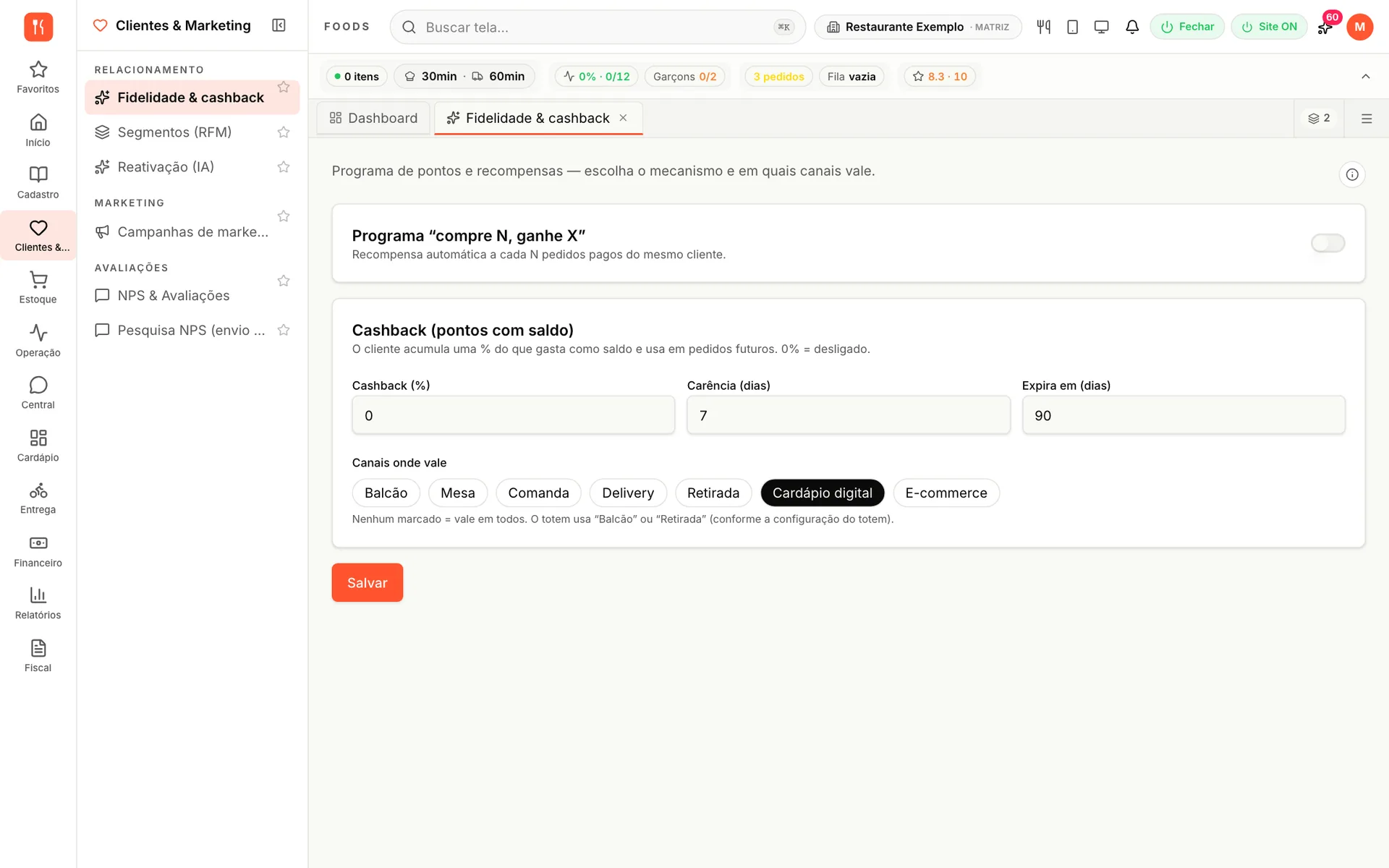Open the hamburger menu next to tabs

(x=1366, y=119)
